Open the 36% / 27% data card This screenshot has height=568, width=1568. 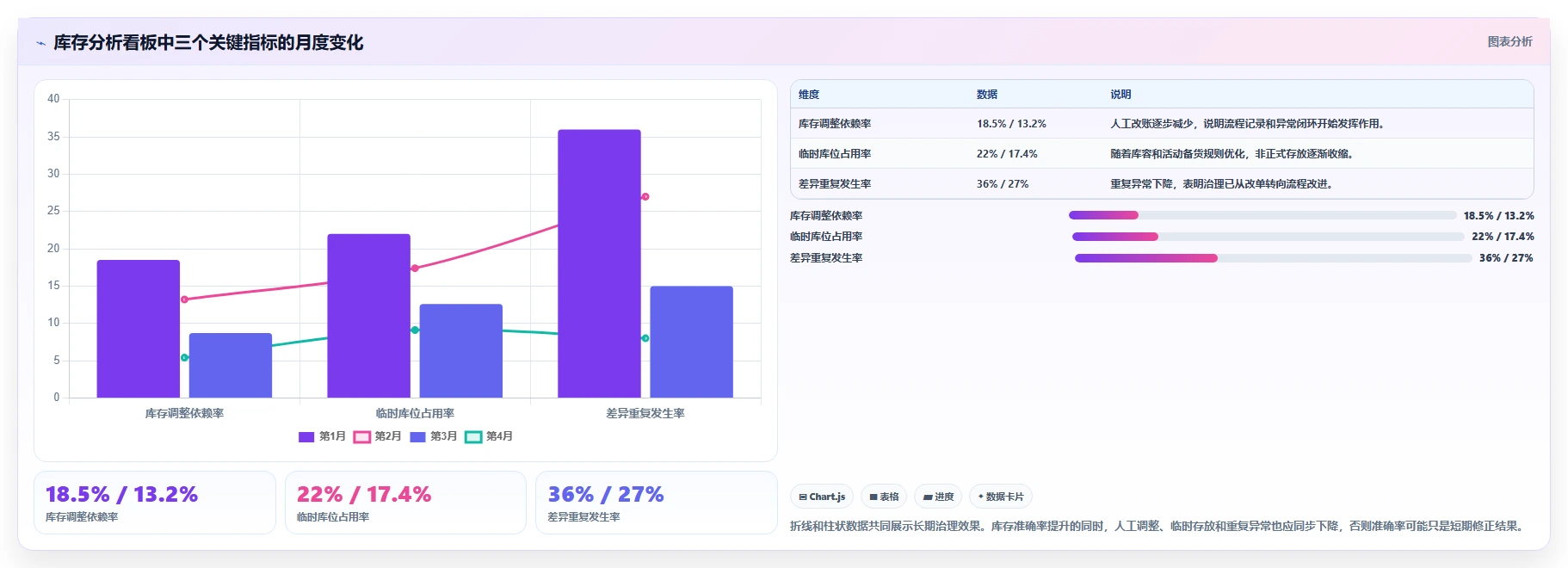(657, 503)
